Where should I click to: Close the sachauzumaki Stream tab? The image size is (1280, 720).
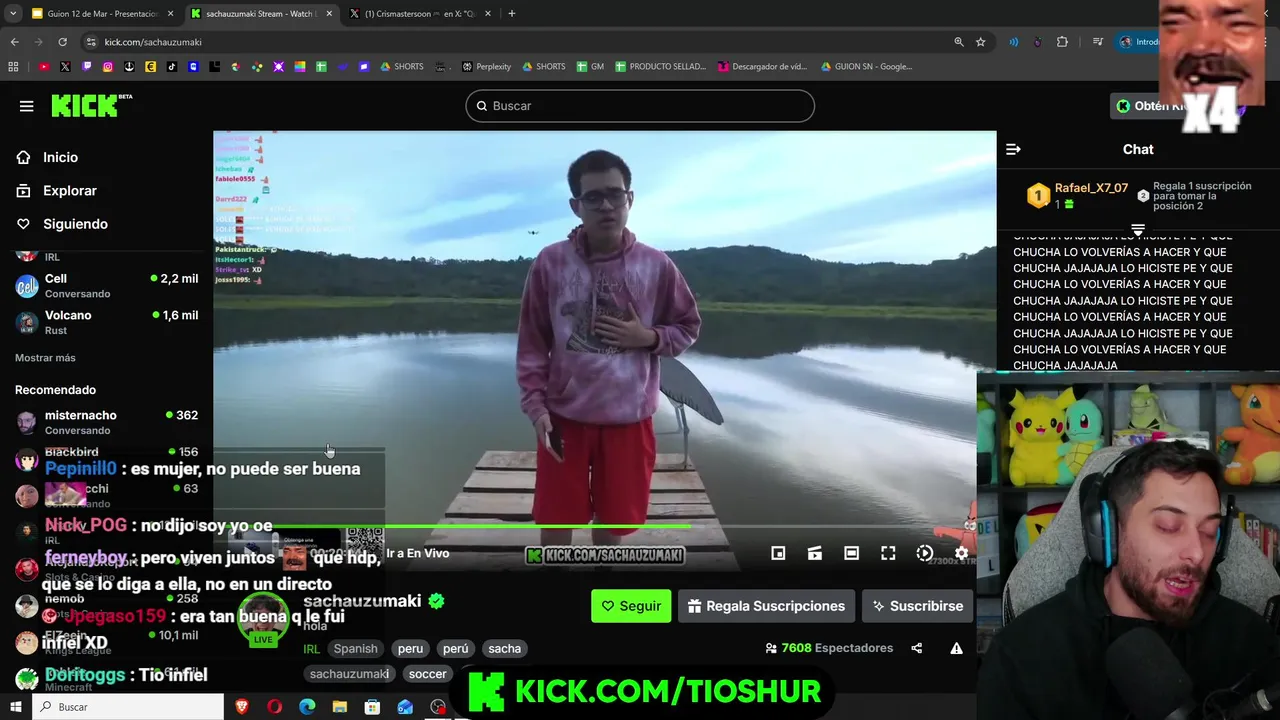point(330,14)
